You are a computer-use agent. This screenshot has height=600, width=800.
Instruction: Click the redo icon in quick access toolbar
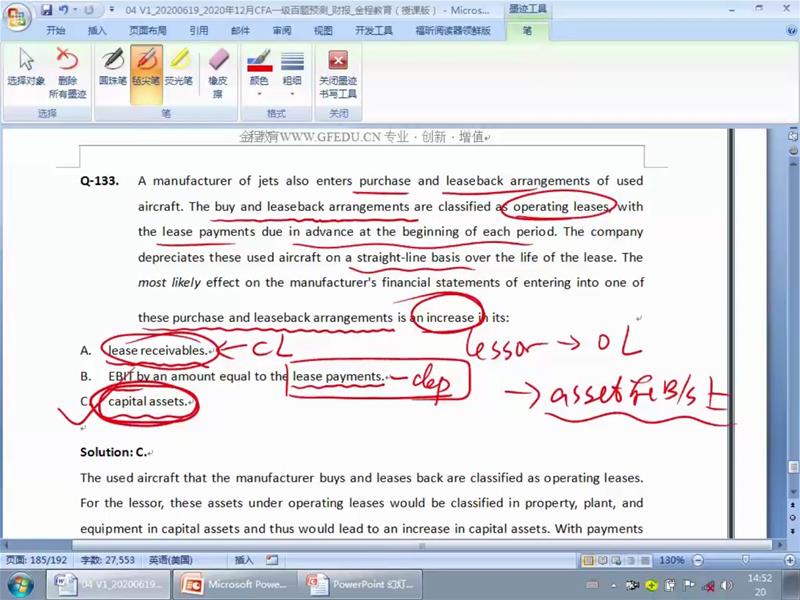[x=89, y=10]
